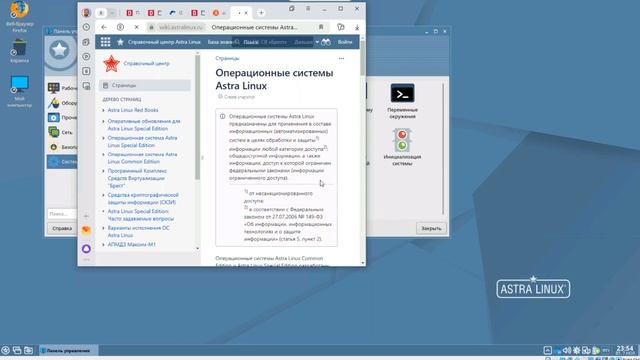Open the browser extensions/feedback icon near bookmark
The width and height of the screenshot is (640, 360).
click(341, 27)
